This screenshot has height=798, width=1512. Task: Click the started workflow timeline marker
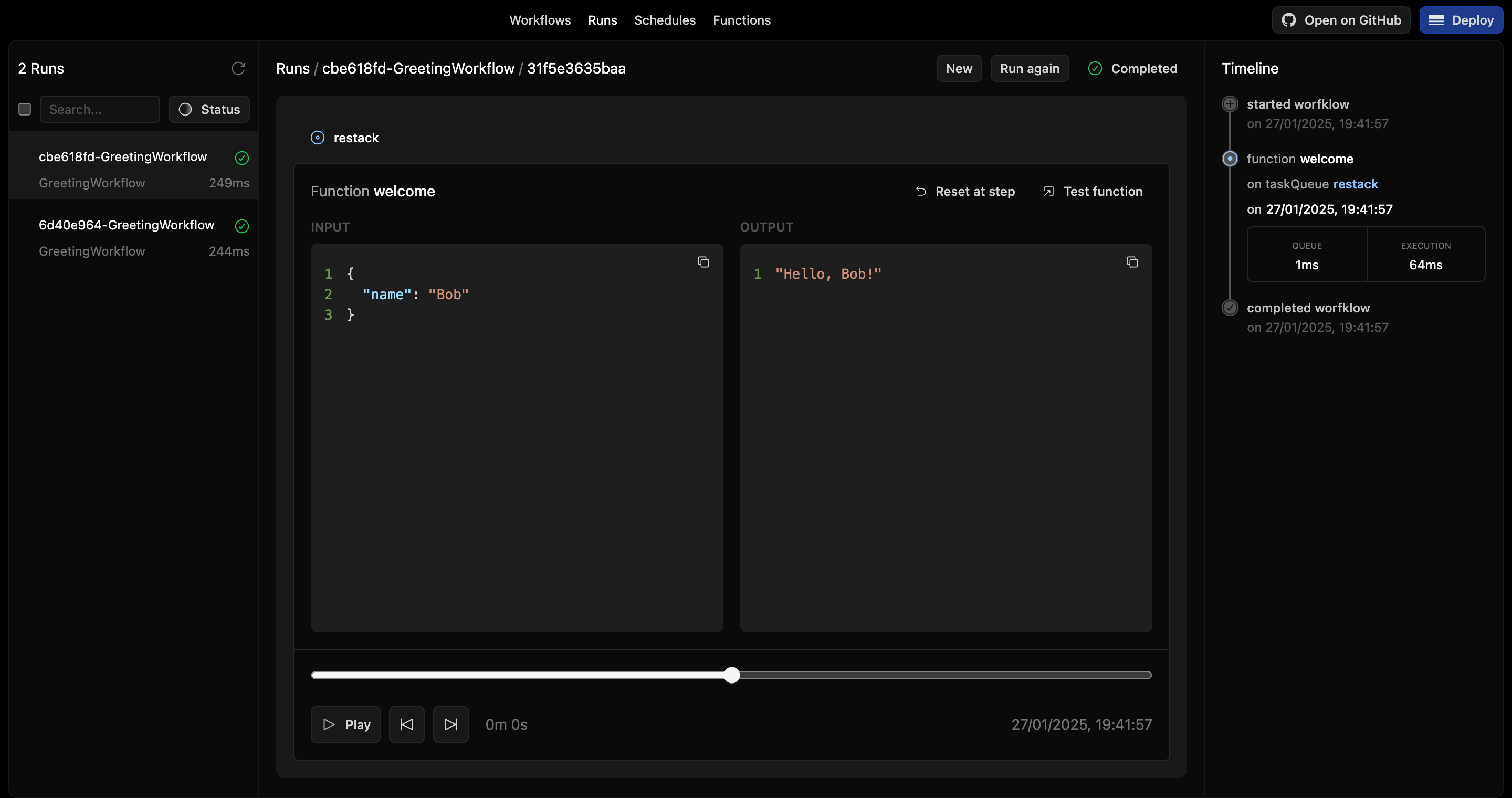coord(1230,104)
